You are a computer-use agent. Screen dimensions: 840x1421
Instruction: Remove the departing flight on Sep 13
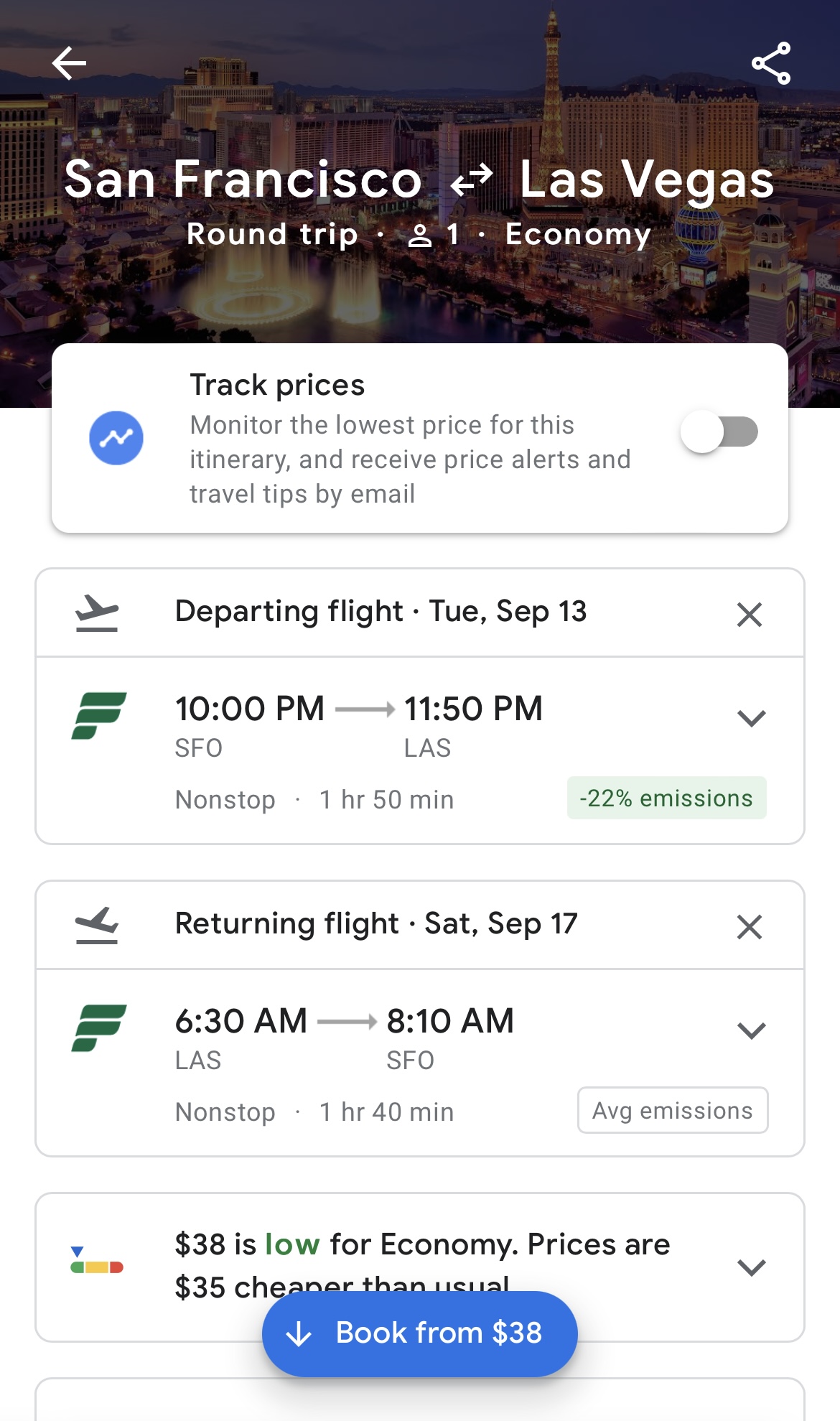click(750, 615)
